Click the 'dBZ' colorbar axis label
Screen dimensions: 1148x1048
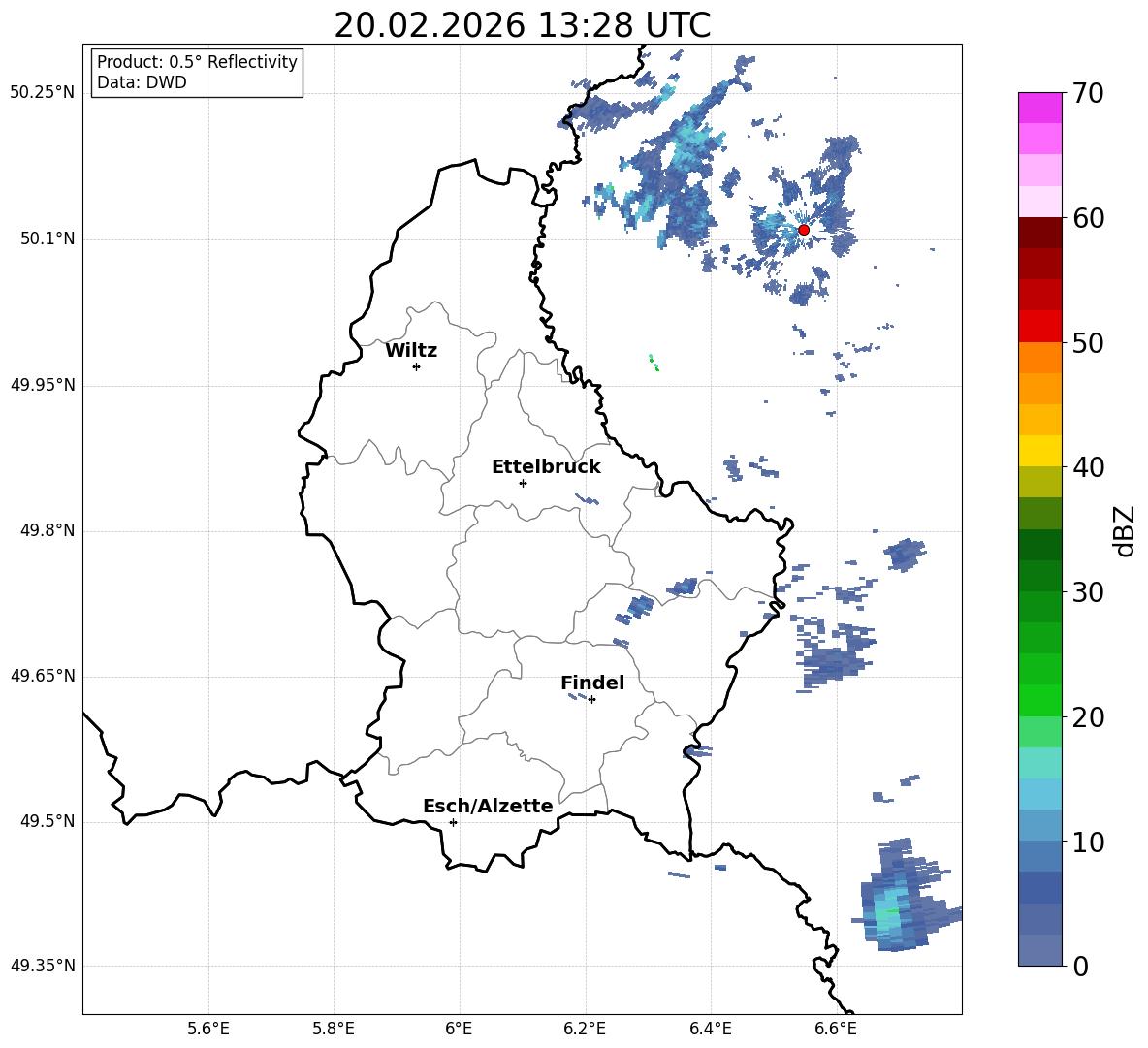point(1126,530)
